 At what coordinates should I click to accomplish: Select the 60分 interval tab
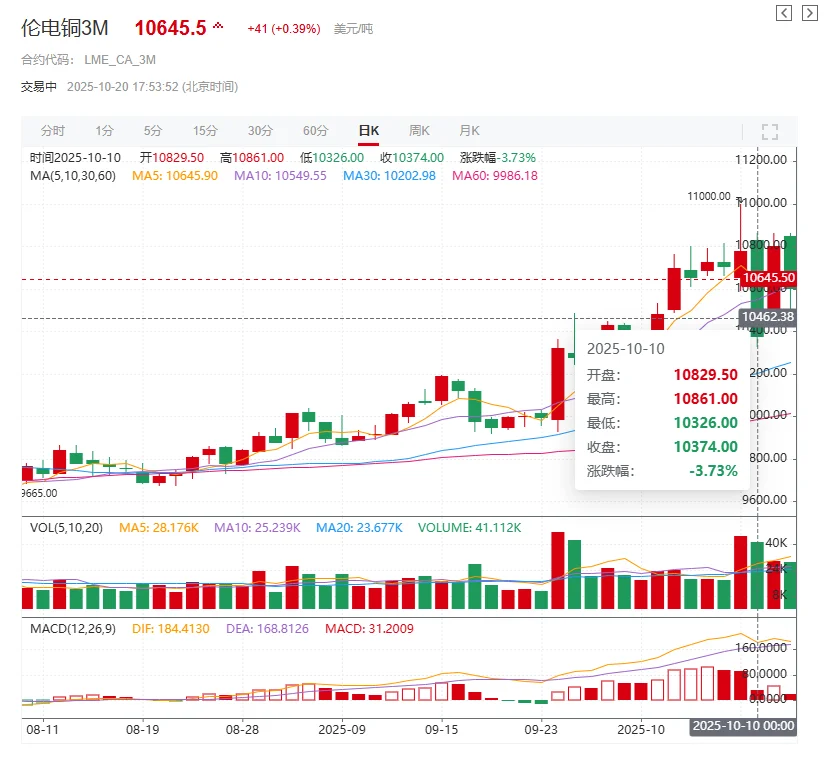pos(315,130)
